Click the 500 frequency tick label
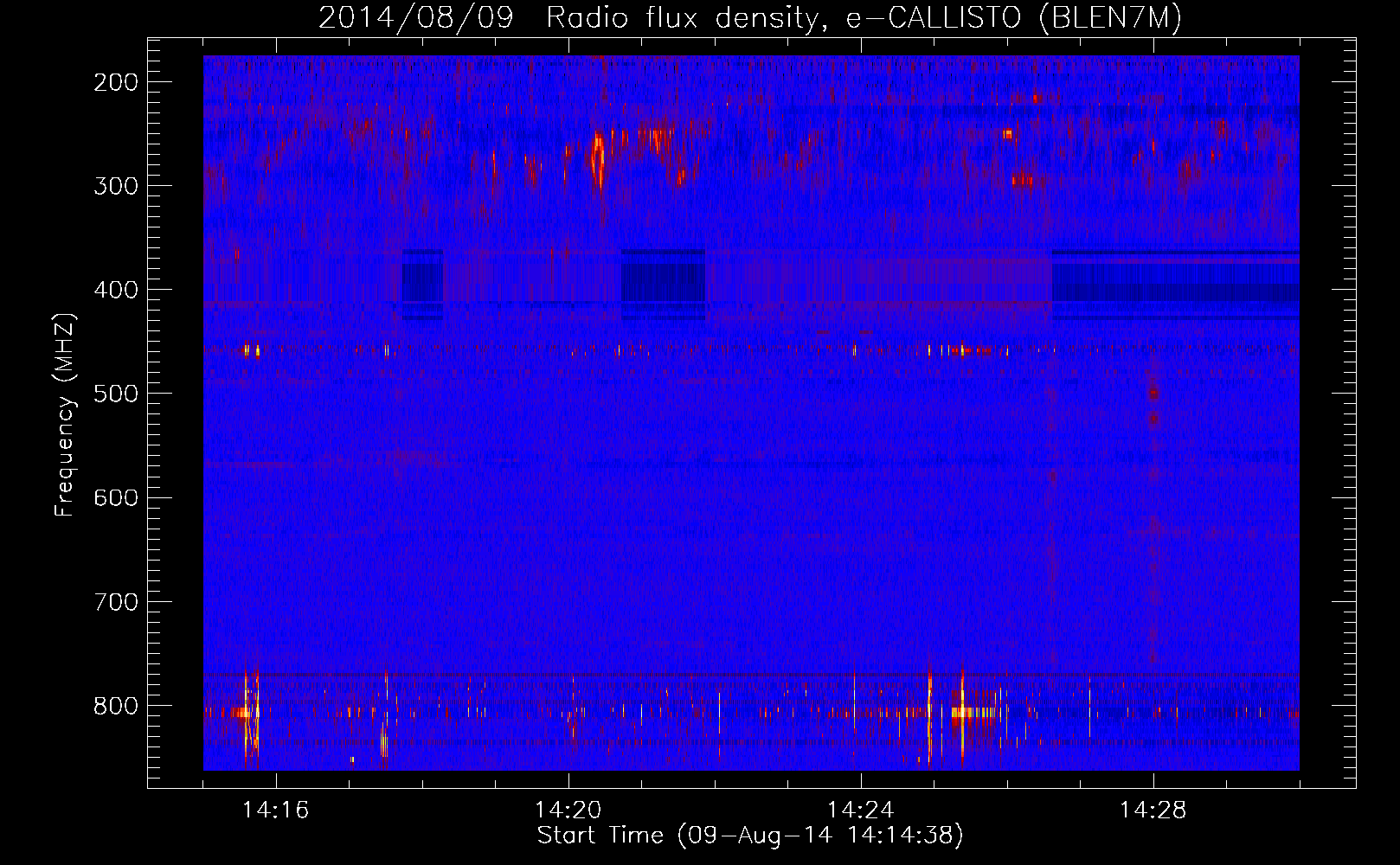1400x865 pixels. tap(116, 394)
